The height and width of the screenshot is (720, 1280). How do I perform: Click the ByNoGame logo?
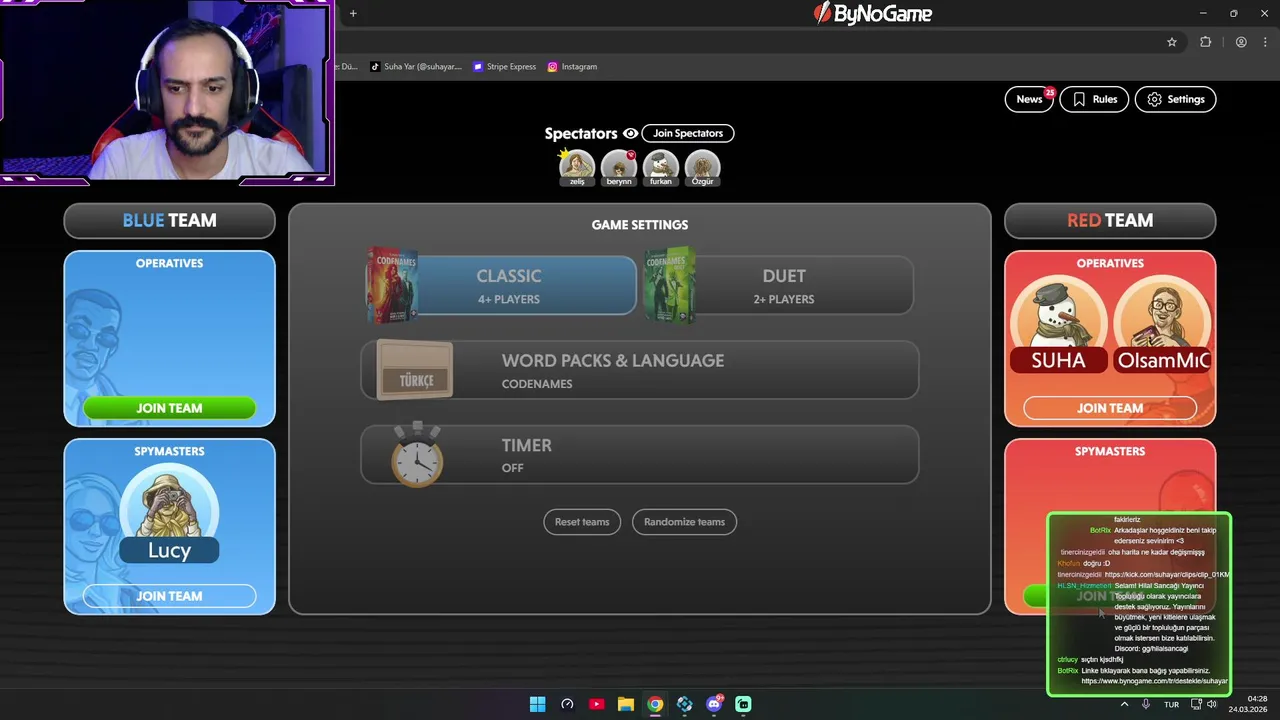pos(873,13)
